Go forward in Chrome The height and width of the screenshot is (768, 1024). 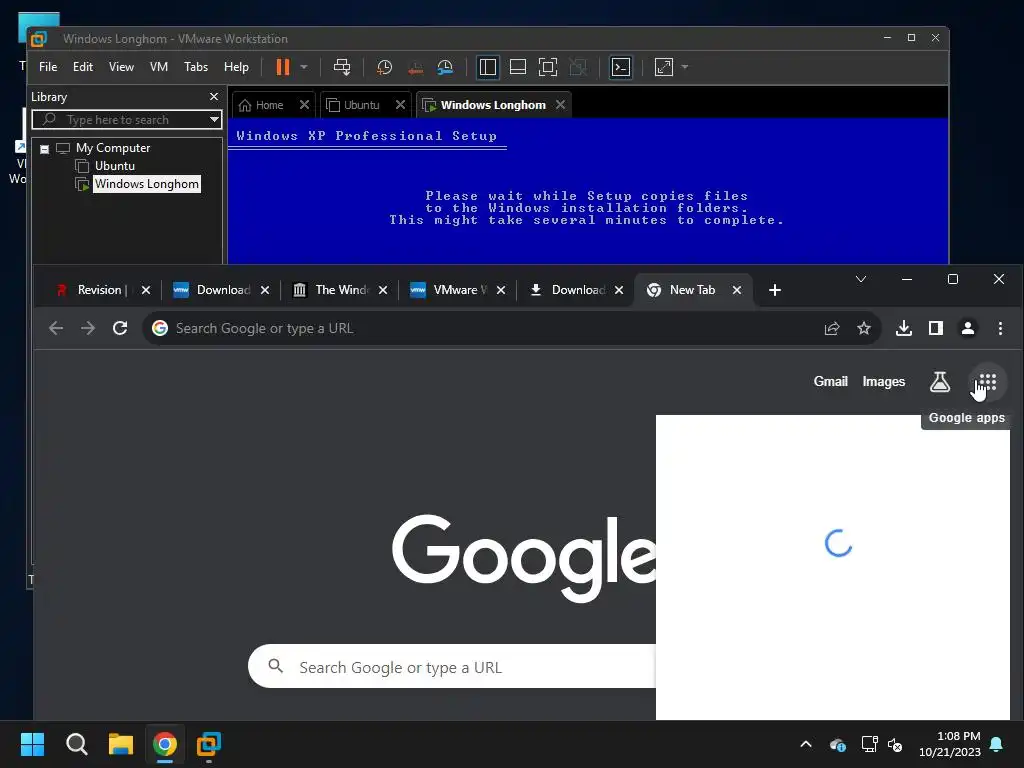coord(88,328)
